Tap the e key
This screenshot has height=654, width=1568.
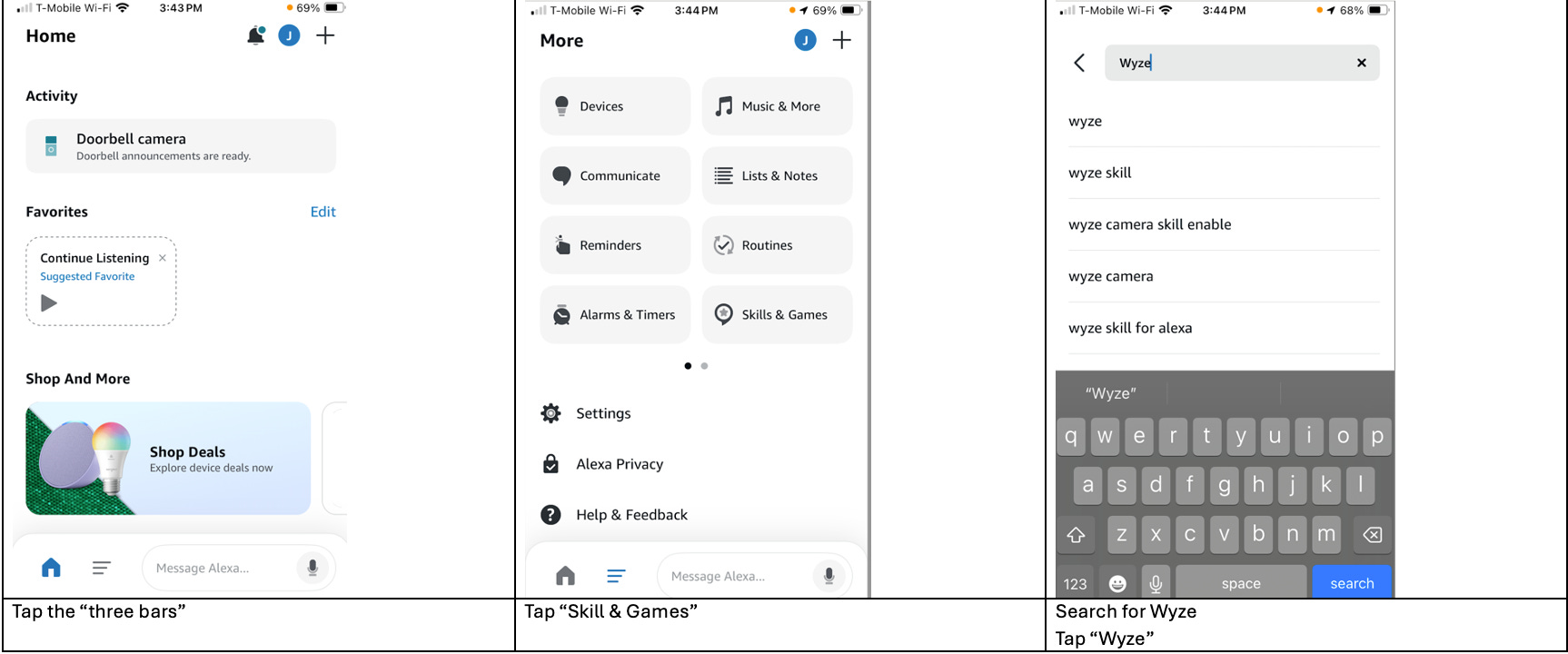click(x=1139, y=436)
